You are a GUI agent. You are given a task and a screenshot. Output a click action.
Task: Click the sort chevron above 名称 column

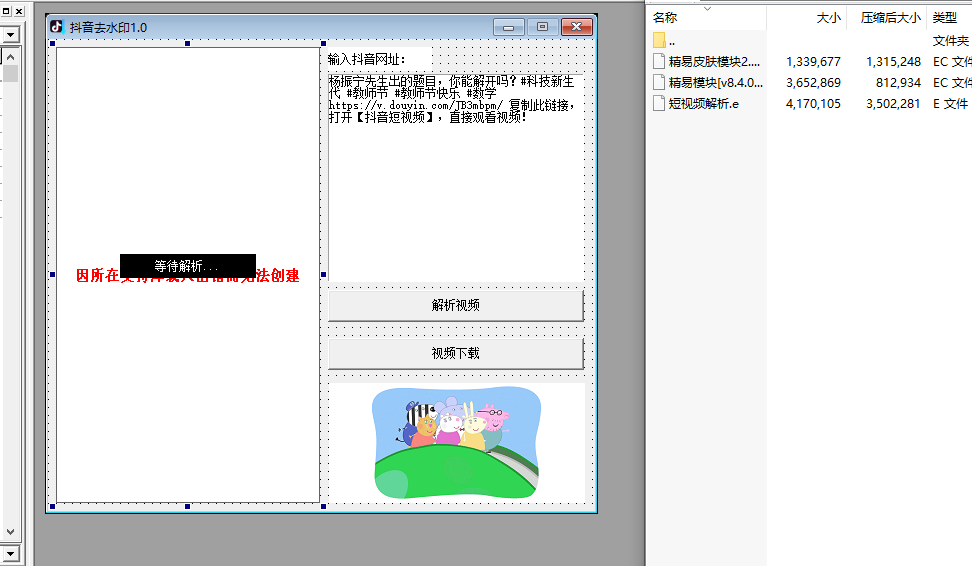click(708, 8)
